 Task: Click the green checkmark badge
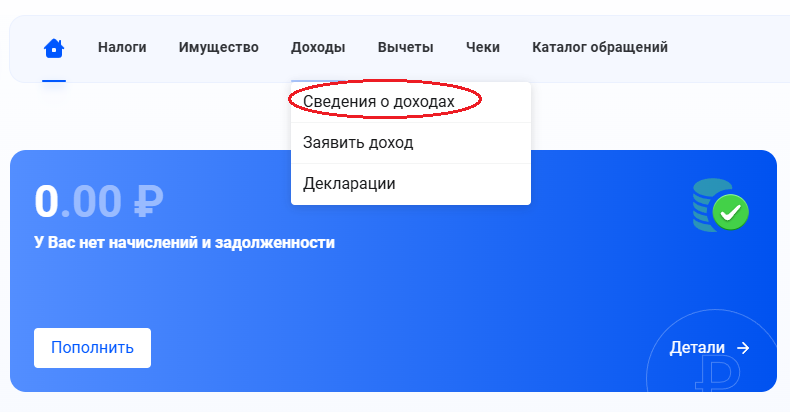click(x=732, y=212)
